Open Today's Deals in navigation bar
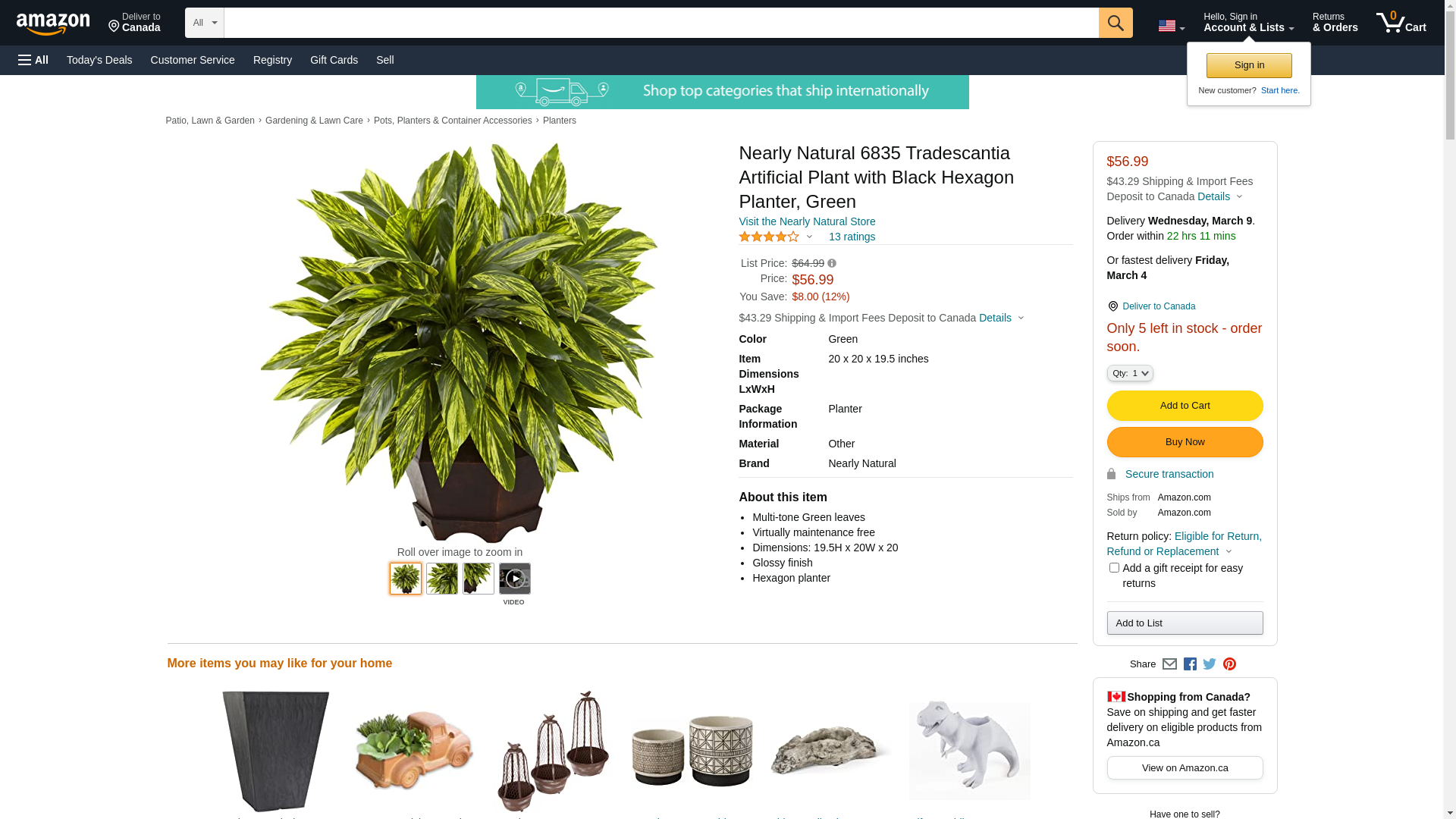The height and width of the screenshot is (819, 1456). click(x=99, y=60)
